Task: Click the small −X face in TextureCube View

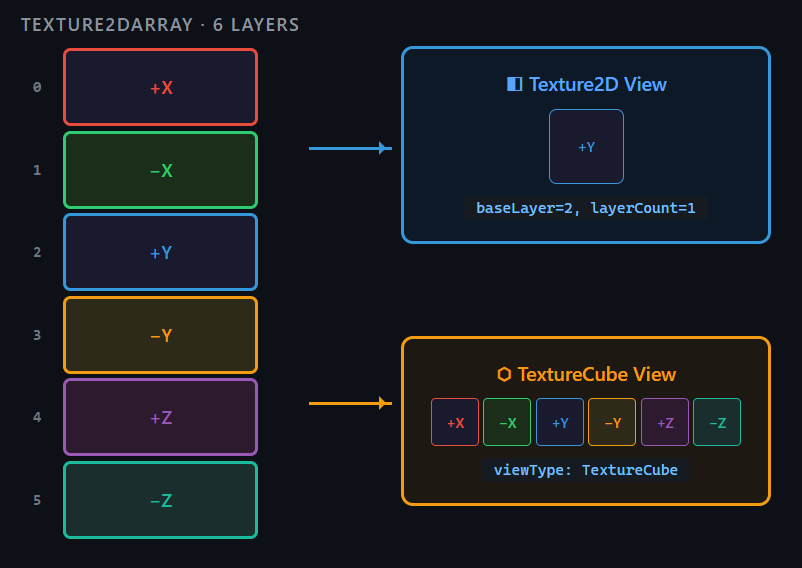Action: 507,422
